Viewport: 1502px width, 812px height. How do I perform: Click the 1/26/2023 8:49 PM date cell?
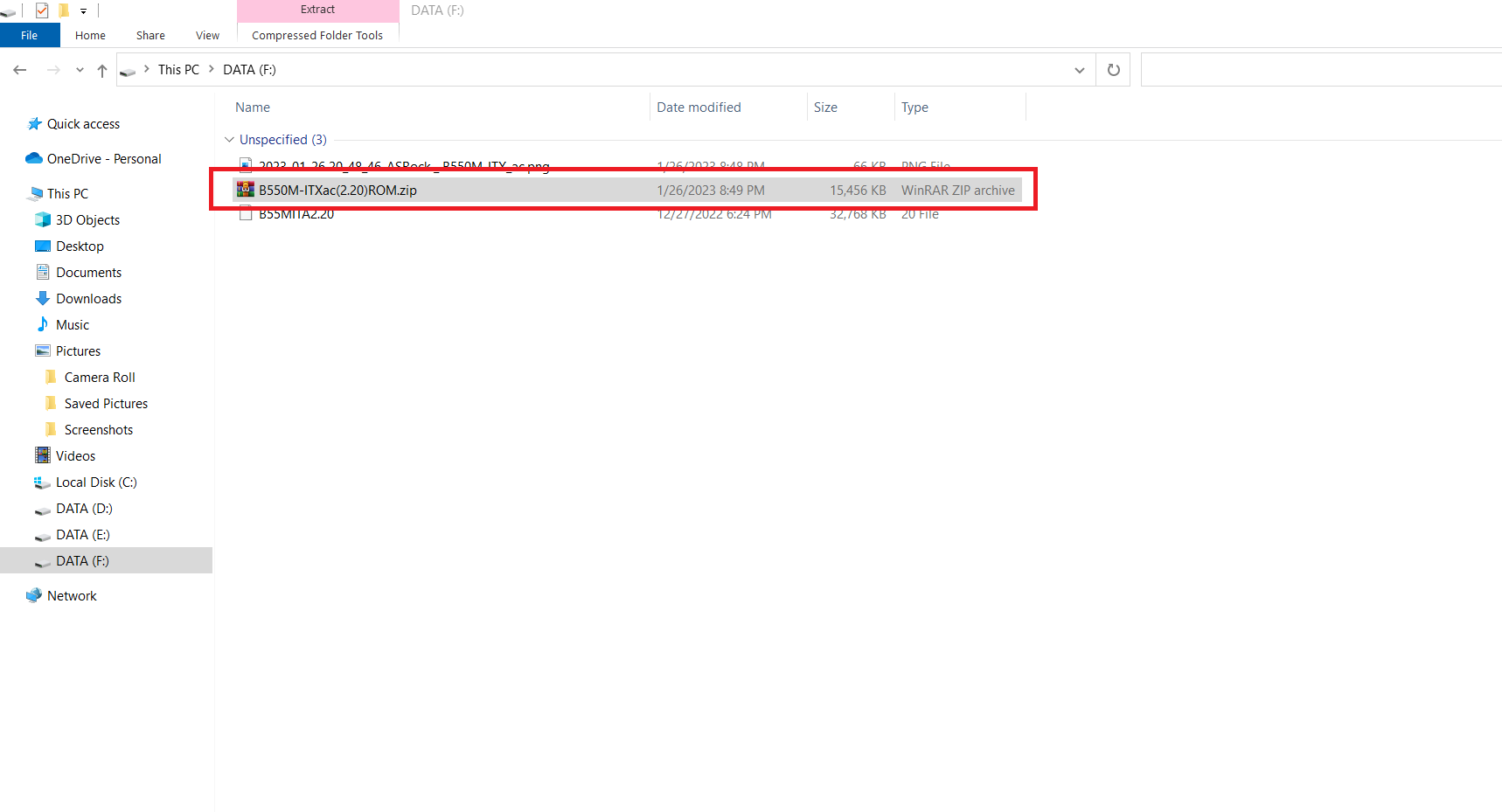click(711, 191)
